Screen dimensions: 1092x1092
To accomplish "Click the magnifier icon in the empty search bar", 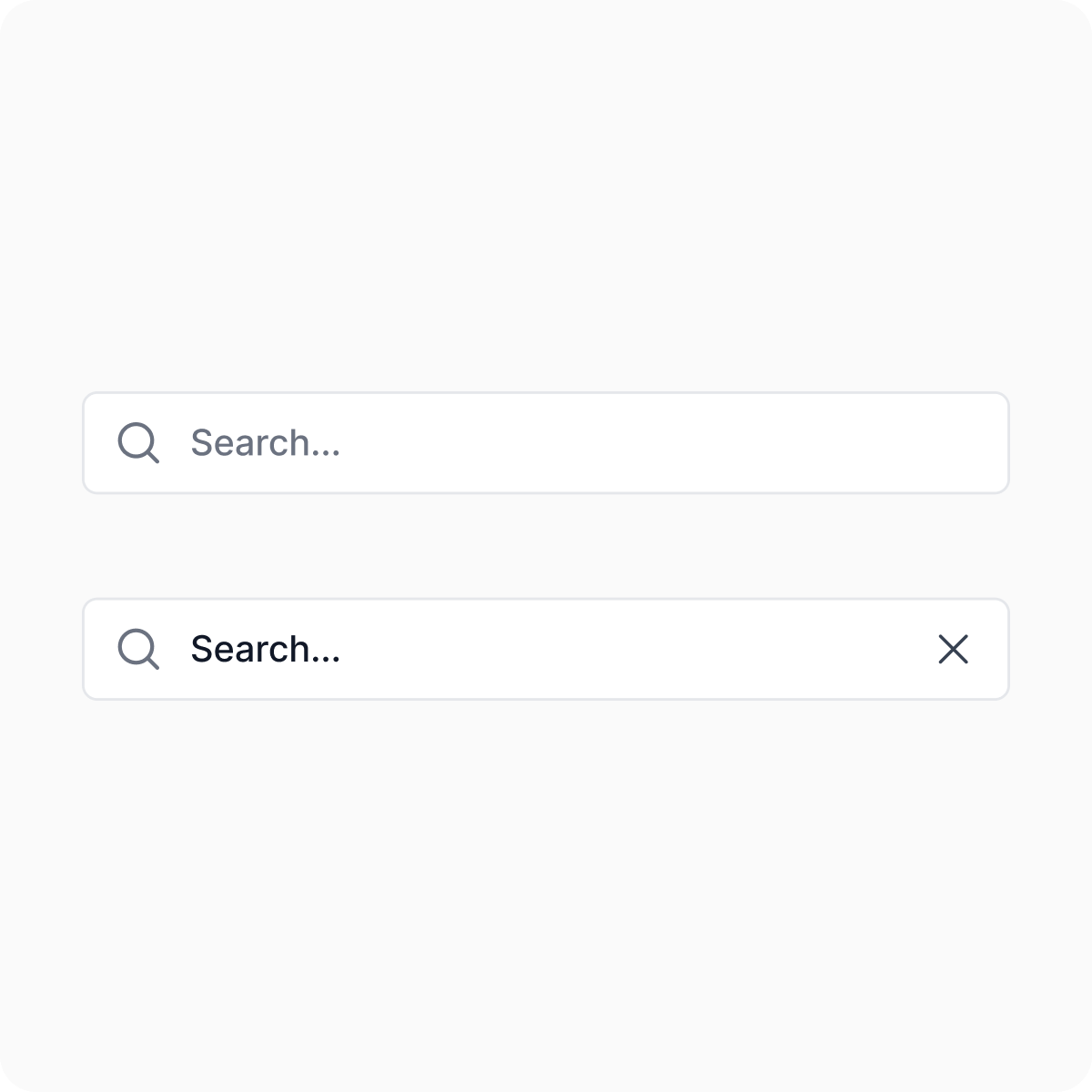I will pyautogui.click(x=138, y=443).
